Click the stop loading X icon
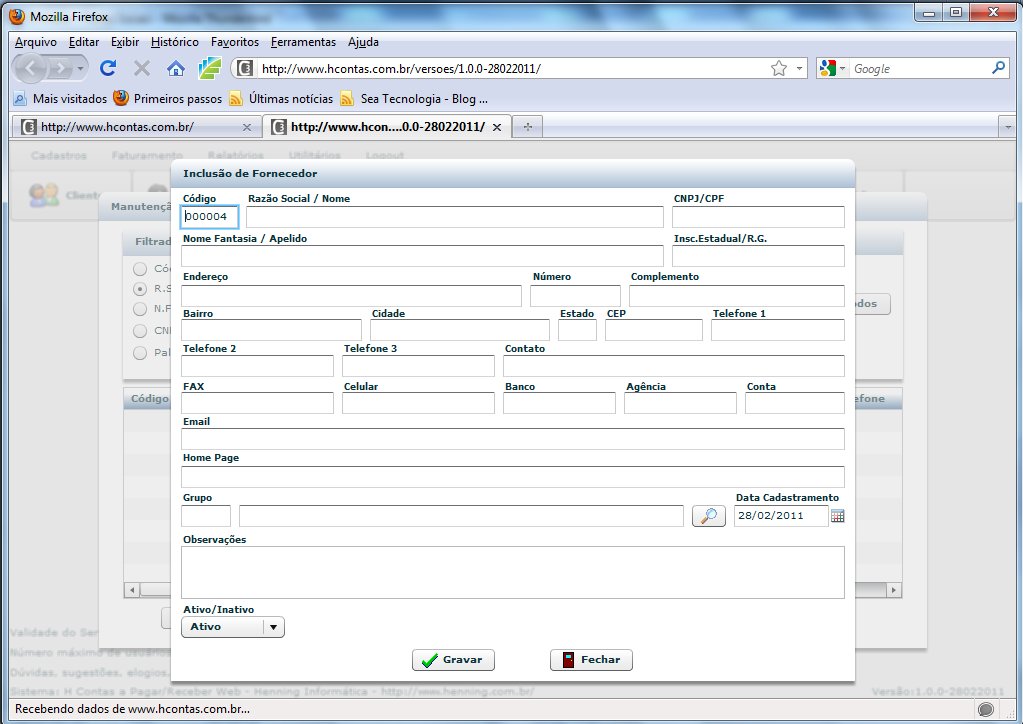Screen dimensions: 1023x724 tap(142, 68)
